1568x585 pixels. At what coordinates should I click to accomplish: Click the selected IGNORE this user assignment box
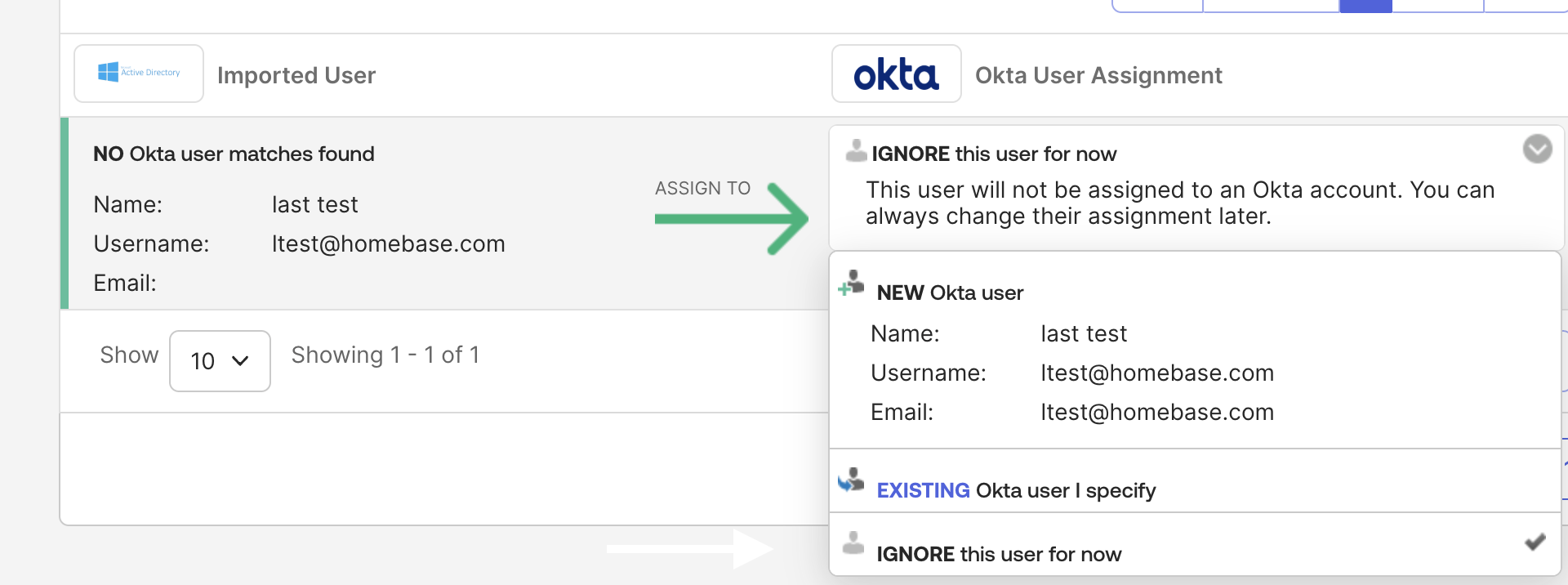point(1196,188)
